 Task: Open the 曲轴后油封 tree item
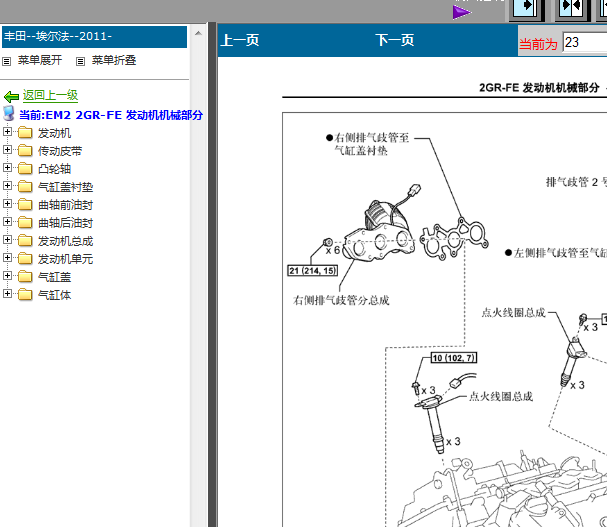point(65,223)
